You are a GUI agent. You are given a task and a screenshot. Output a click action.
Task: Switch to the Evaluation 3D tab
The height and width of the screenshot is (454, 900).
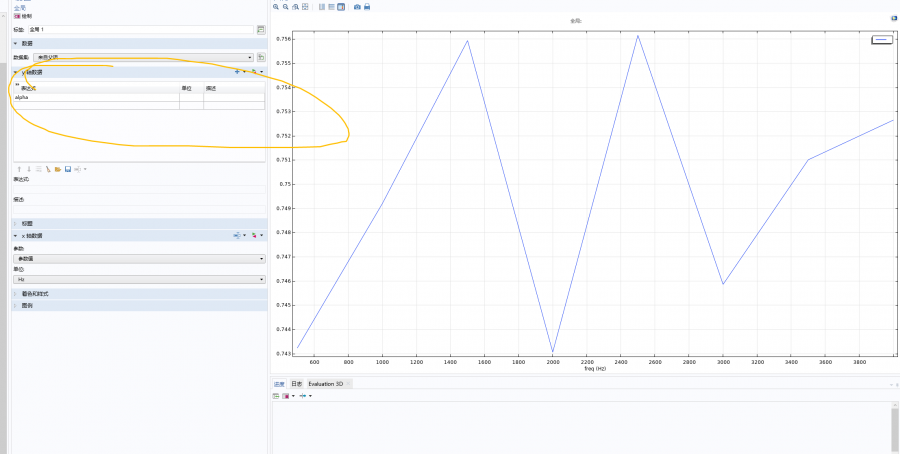329,384
